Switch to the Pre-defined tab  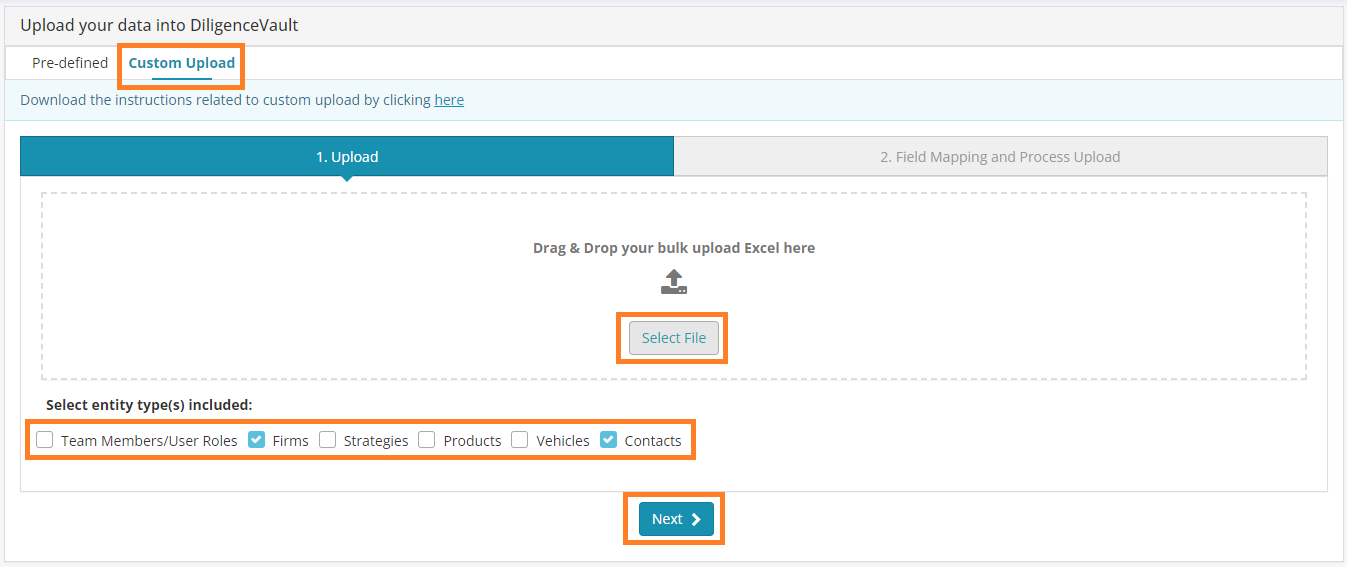pos(70,63)
